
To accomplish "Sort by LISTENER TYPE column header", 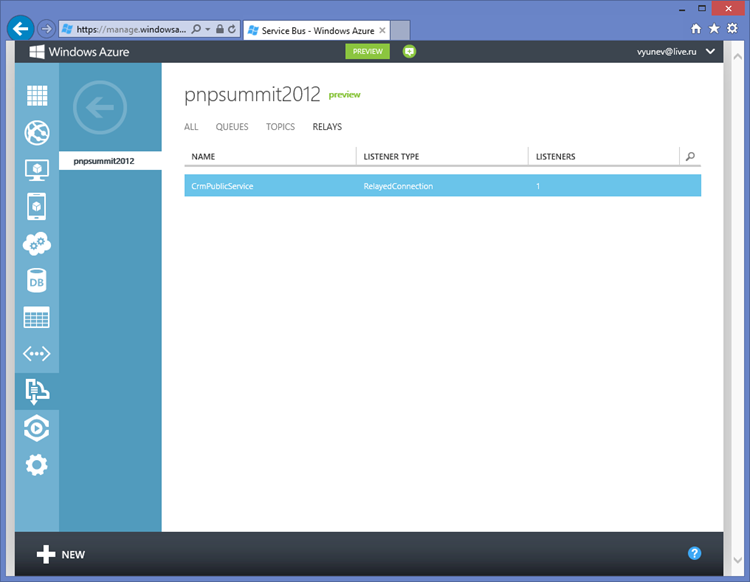I will pos(391,156).
